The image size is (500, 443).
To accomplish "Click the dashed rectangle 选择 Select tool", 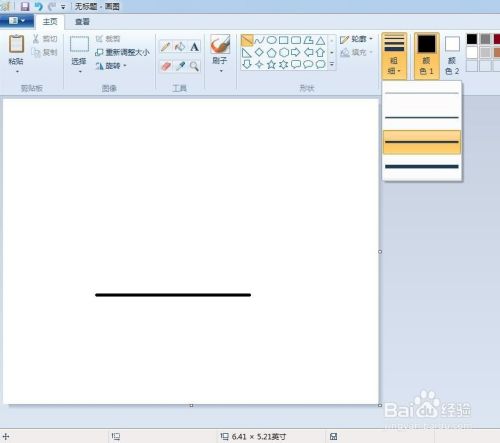I will [79, 44].
